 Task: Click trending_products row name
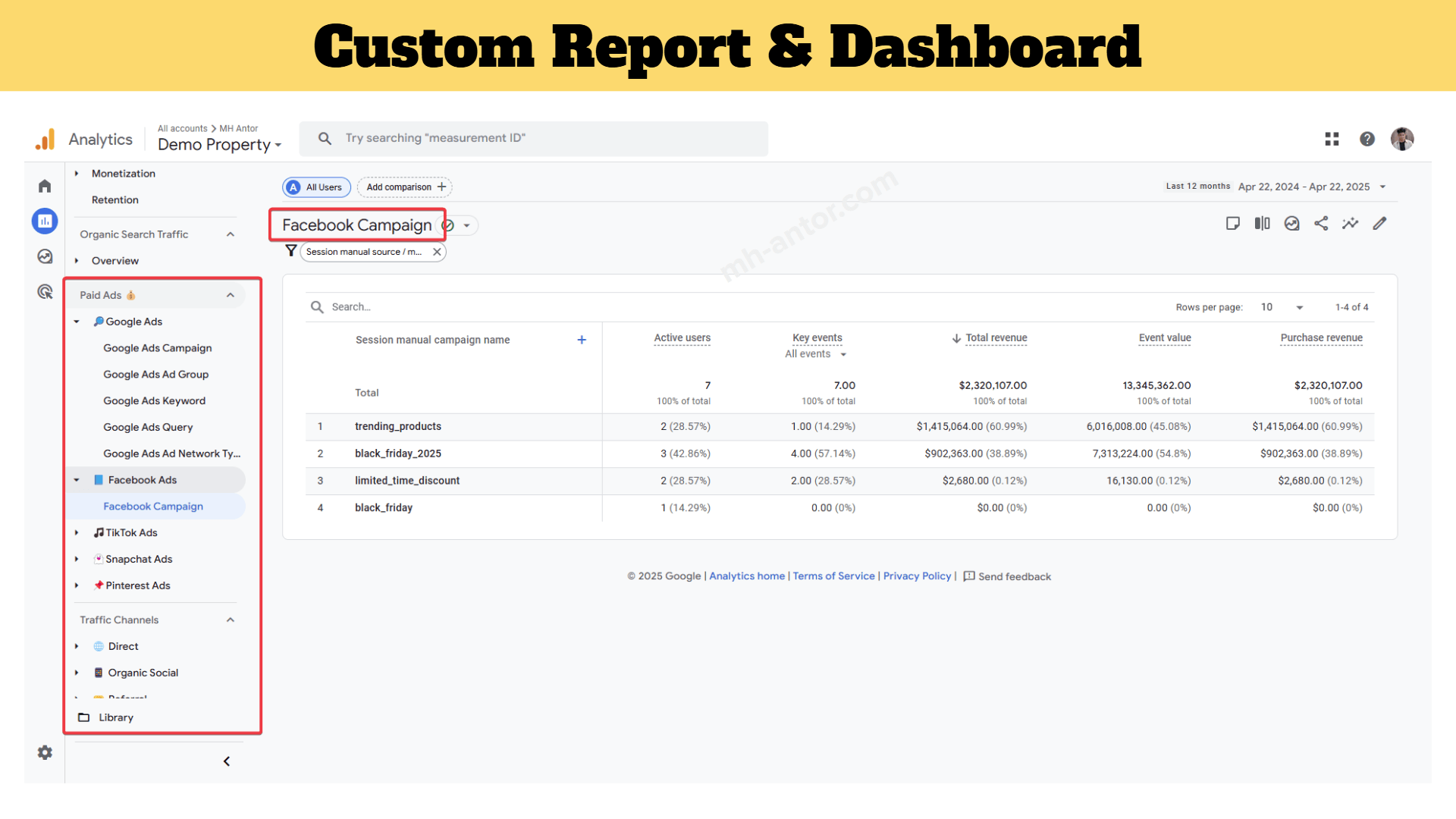[398, 426]
